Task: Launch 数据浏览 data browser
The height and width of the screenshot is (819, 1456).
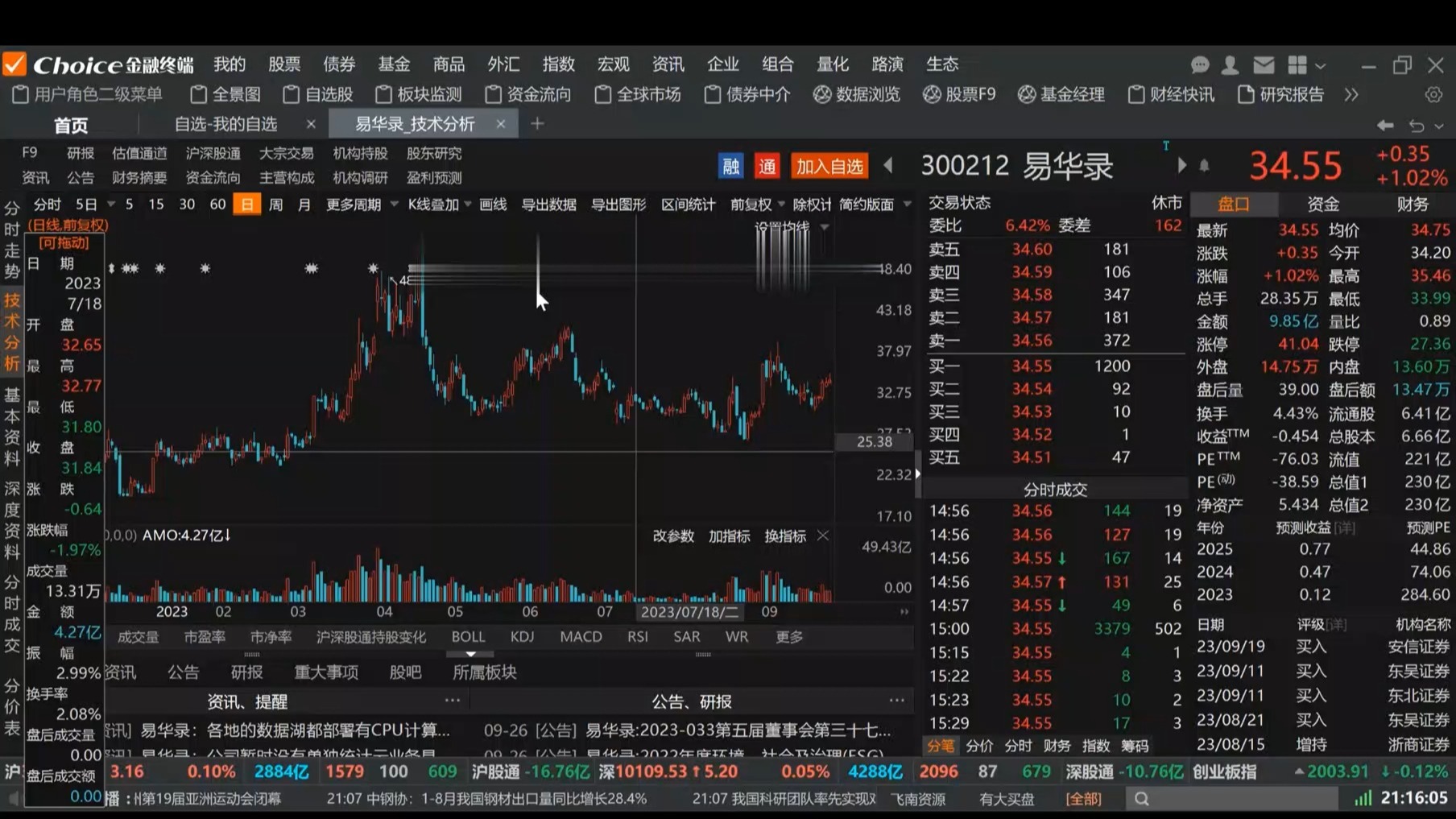Action: pos(868,94)
